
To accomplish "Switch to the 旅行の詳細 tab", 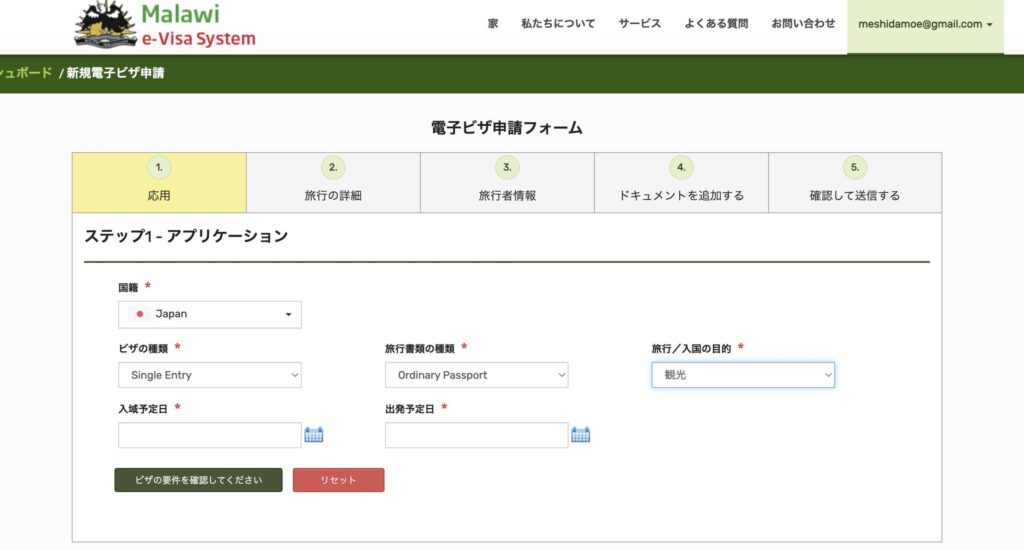I will point(333,195).
